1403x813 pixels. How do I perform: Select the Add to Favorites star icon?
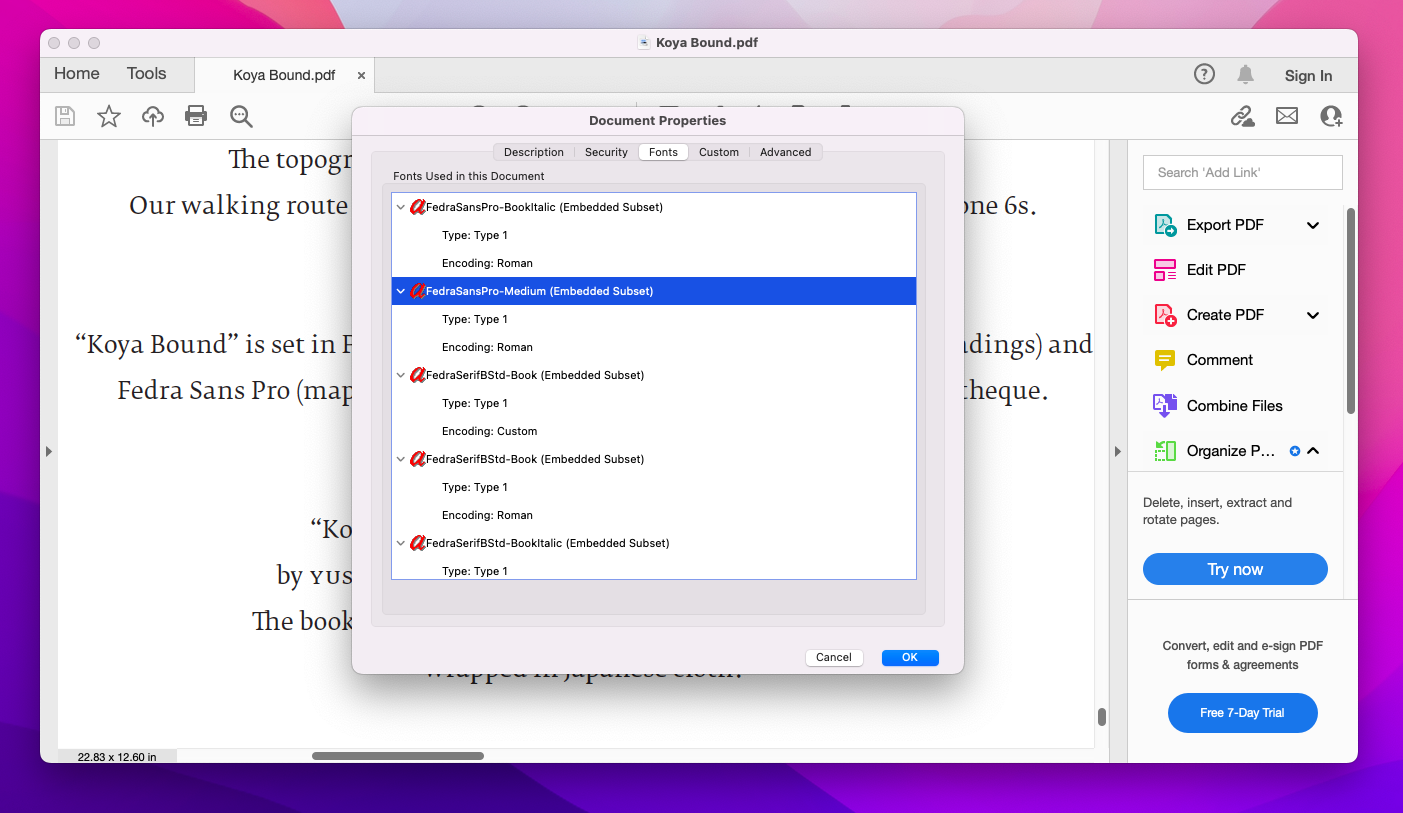tap(108, 116)
